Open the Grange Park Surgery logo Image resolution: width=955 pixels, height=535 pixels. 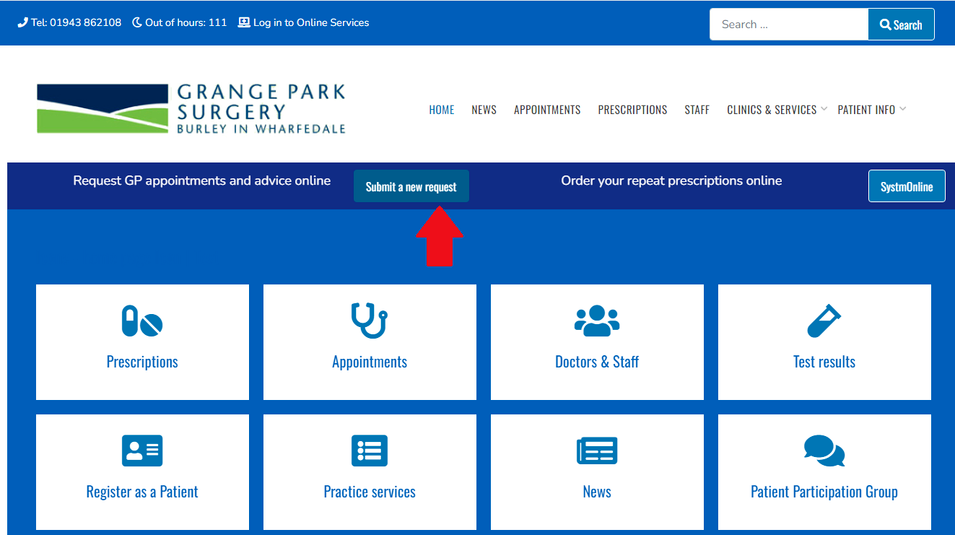(x=191, y=109)
